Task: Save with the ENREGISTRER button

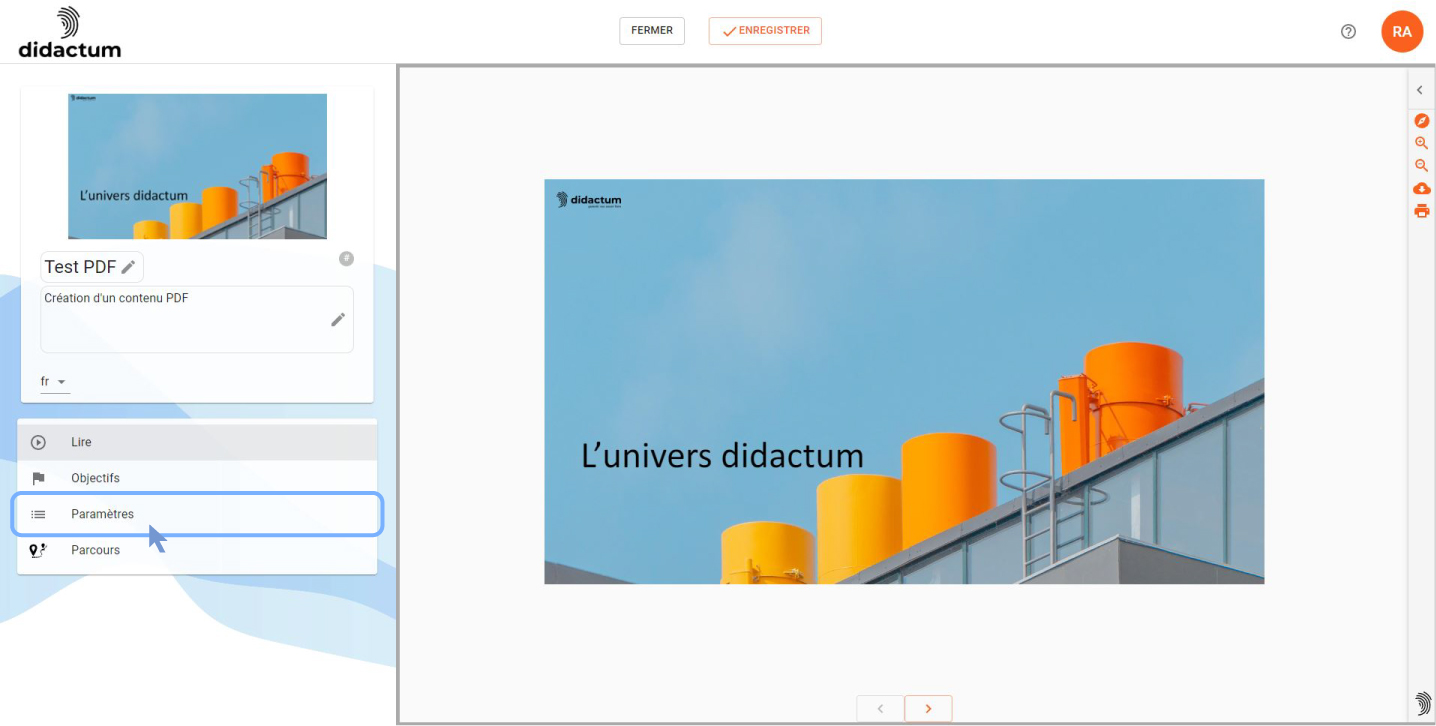Action: [x=765, y=31]
